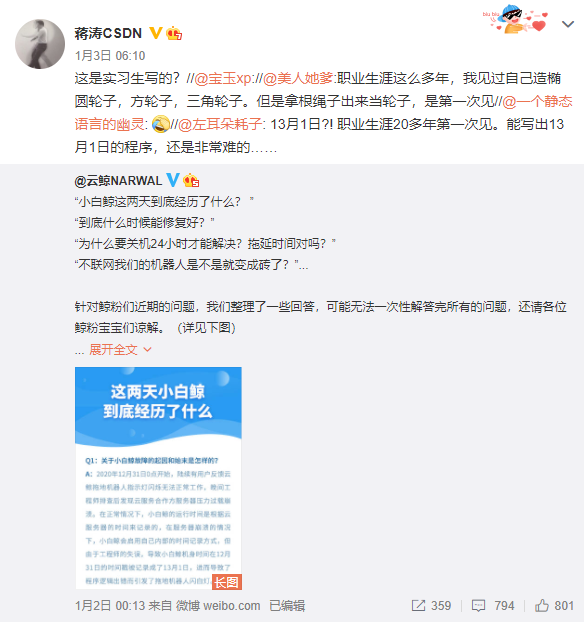584x622 pixels.
Task: Open 蒋涛CSDN profile avatar
Action: pyautogui.click(x=40, y=44)
